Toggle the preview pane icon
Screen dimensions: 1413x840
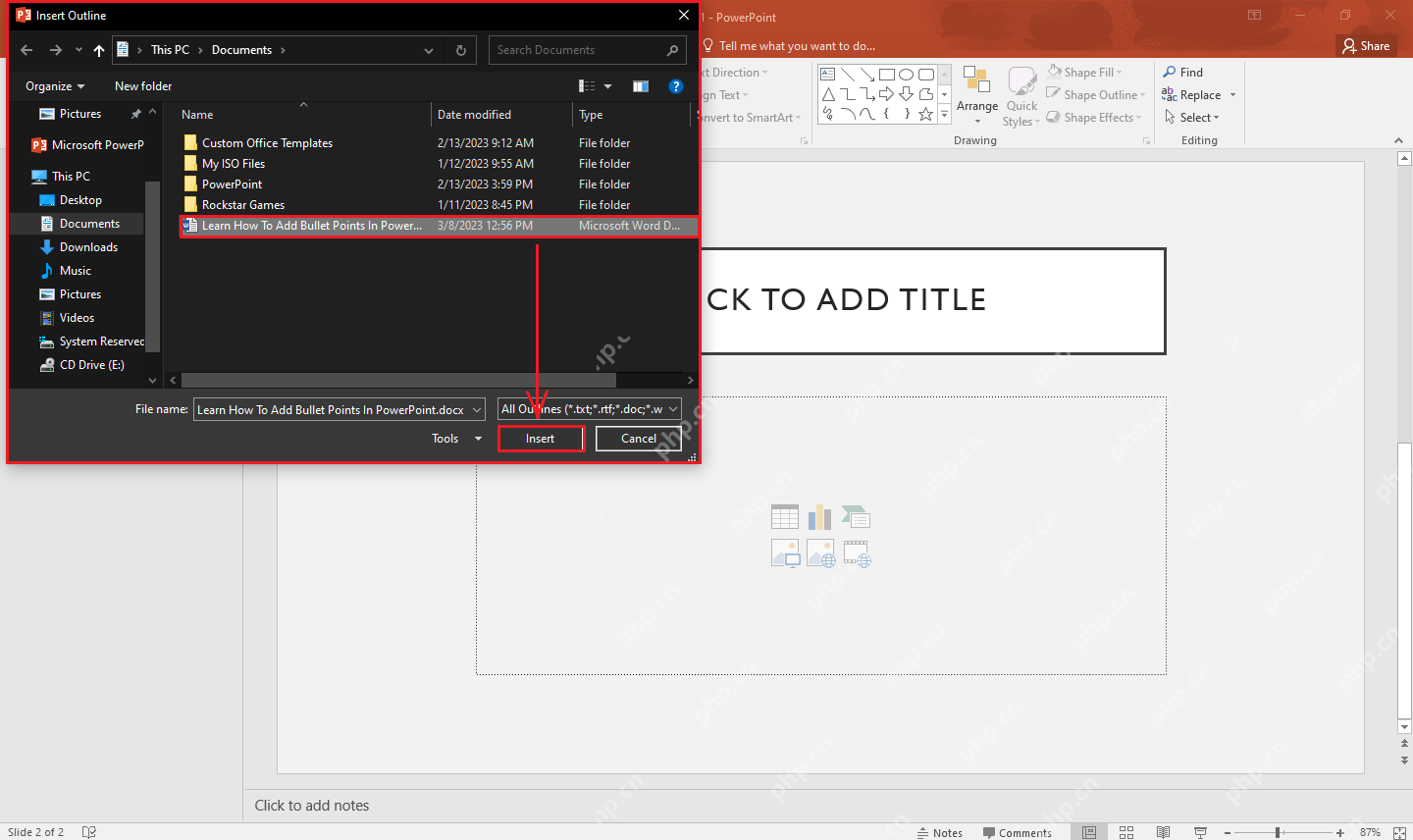pyautogui.click(x=641, y=86)
